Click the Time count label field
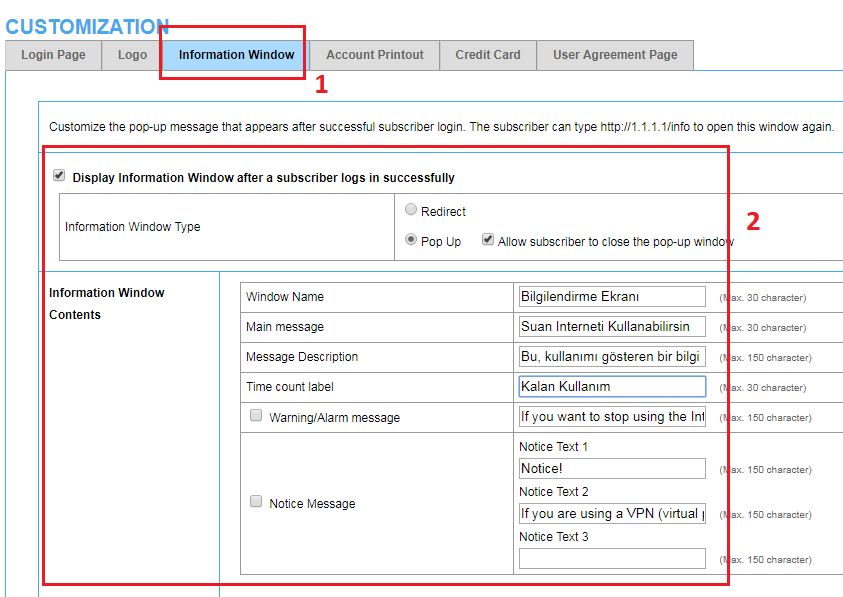The image size is (843, 597). click(612, 387)
